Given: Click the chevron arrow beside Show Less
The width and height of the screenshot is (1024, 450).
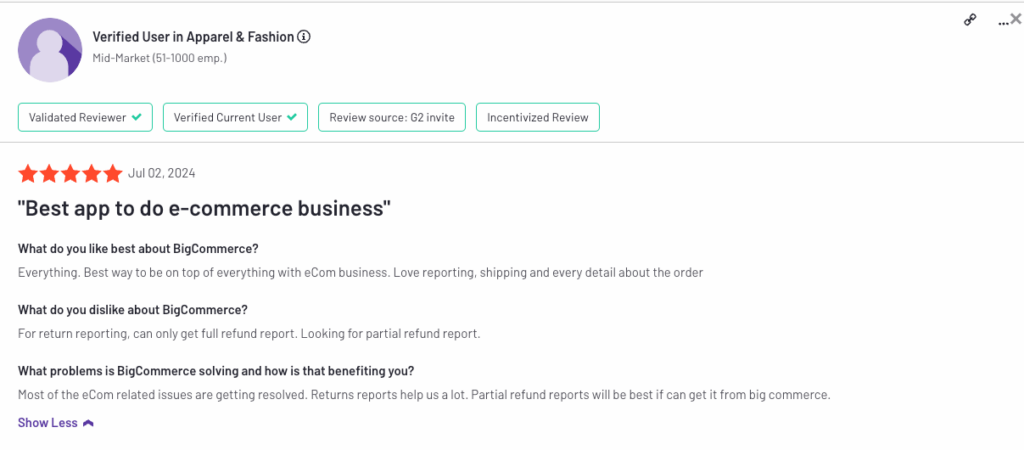Looking at the screenshot, I should [88, 423].
